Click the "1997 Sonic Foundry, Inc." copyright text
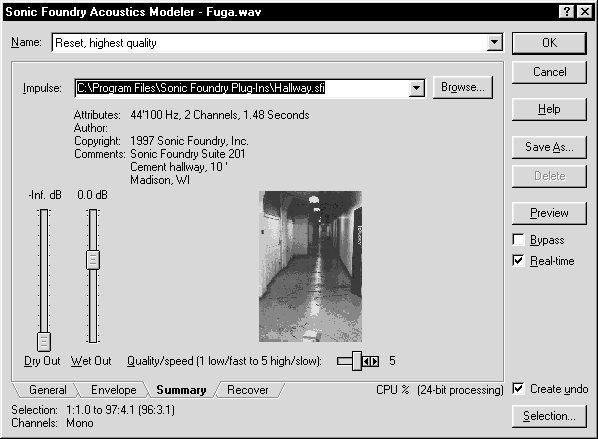Image resolution: width=598 pixels, height=439 pixels. click(x=189, y=141)
